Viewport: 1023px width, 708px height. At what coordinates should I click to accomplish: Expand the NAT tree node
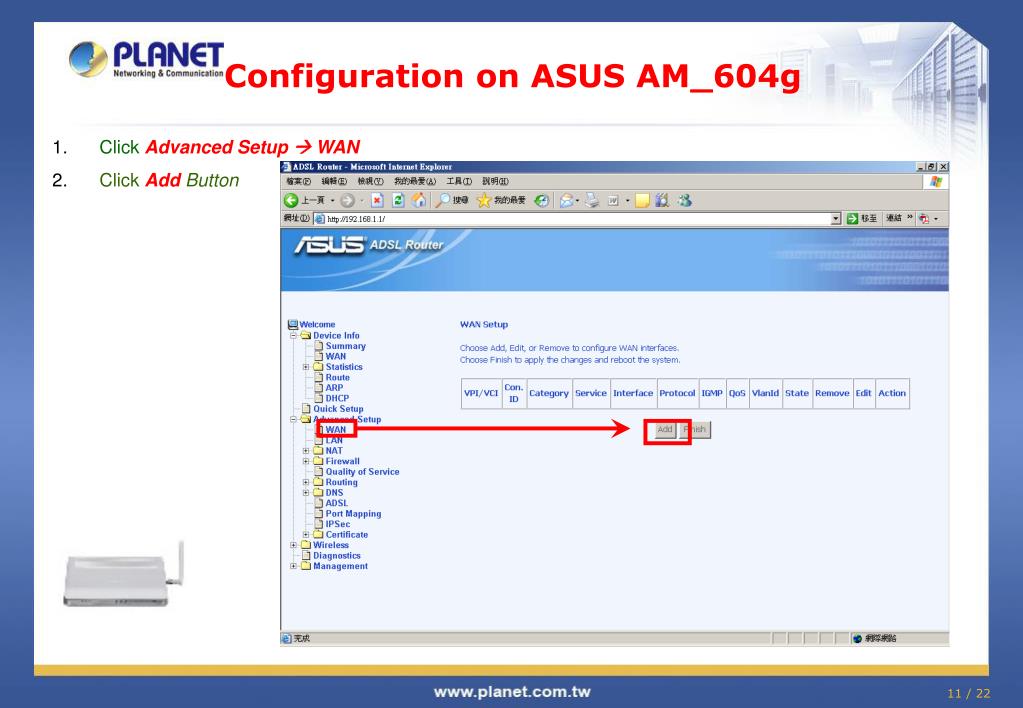pyautogui.click(x=306, y=450)
